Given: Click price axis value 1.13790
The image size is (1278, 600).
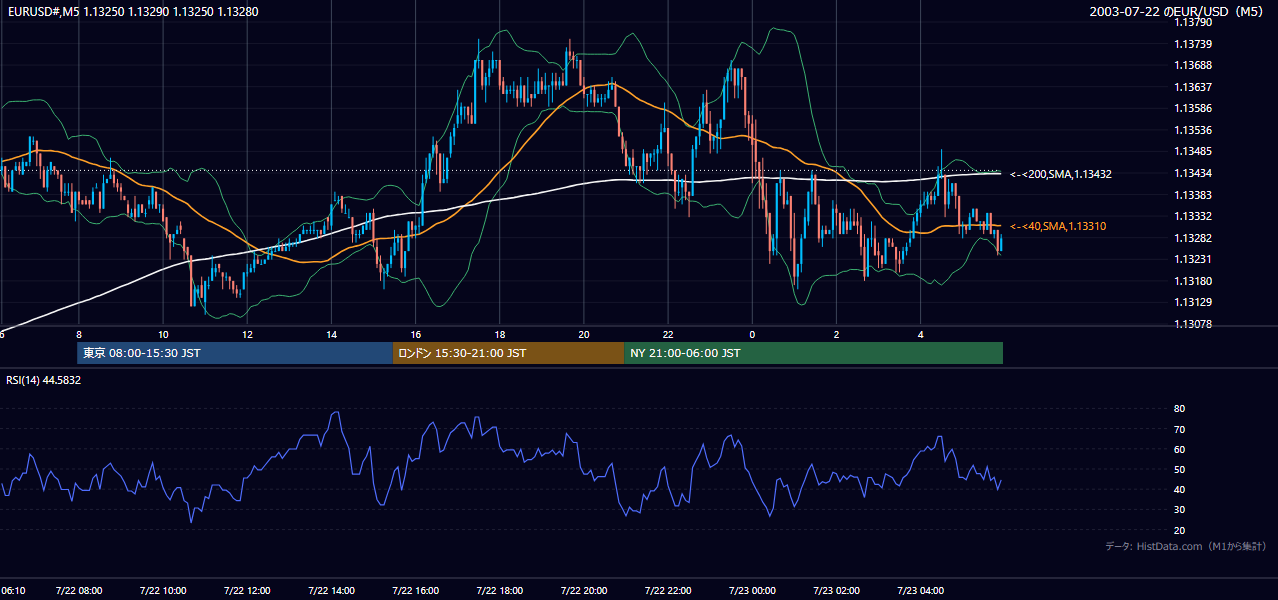Looking at the screenshot, I should click(1194, 22).
